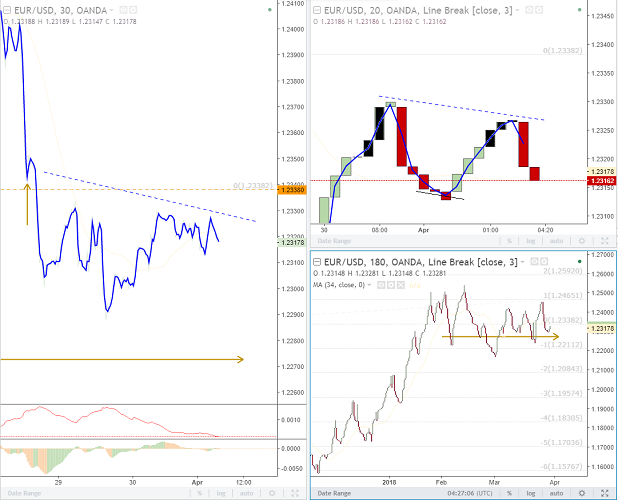This screenshot has height=500, width=618.
Task: Click the MA (34, close, 0) indicator label
Action: [339, 285]
